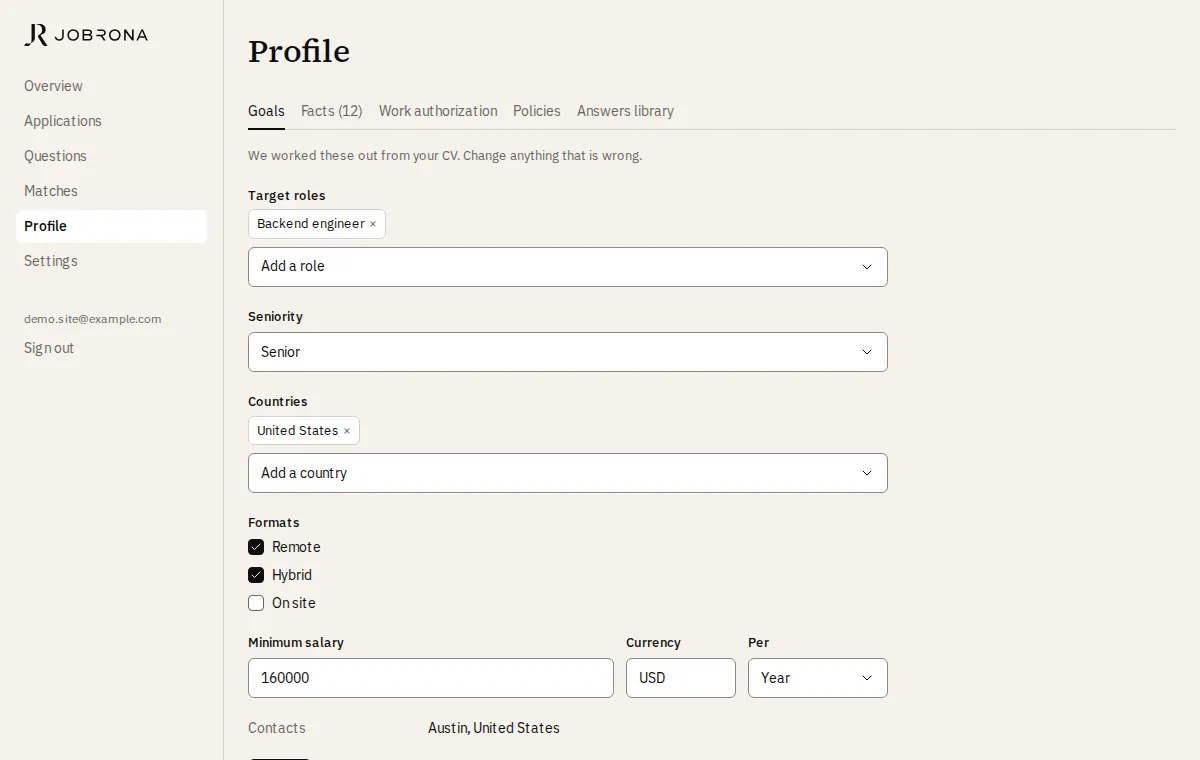This screenshot has width=1200, height=760.
Task: Click the Minimum salary input field
Action: click(x=431, y=678)
